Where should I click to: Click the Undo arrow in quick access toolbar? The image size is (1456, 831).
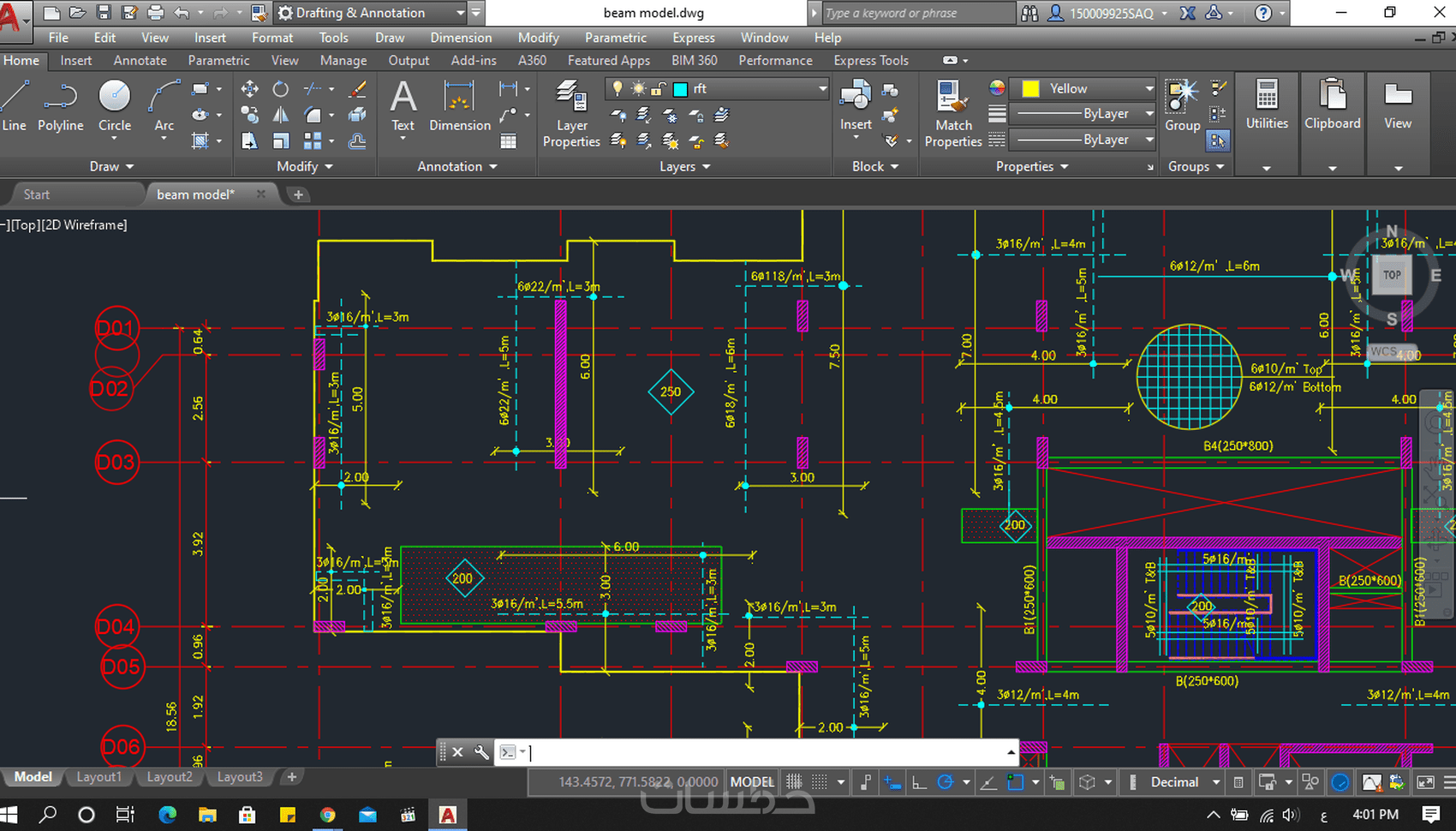pos(181,13)
